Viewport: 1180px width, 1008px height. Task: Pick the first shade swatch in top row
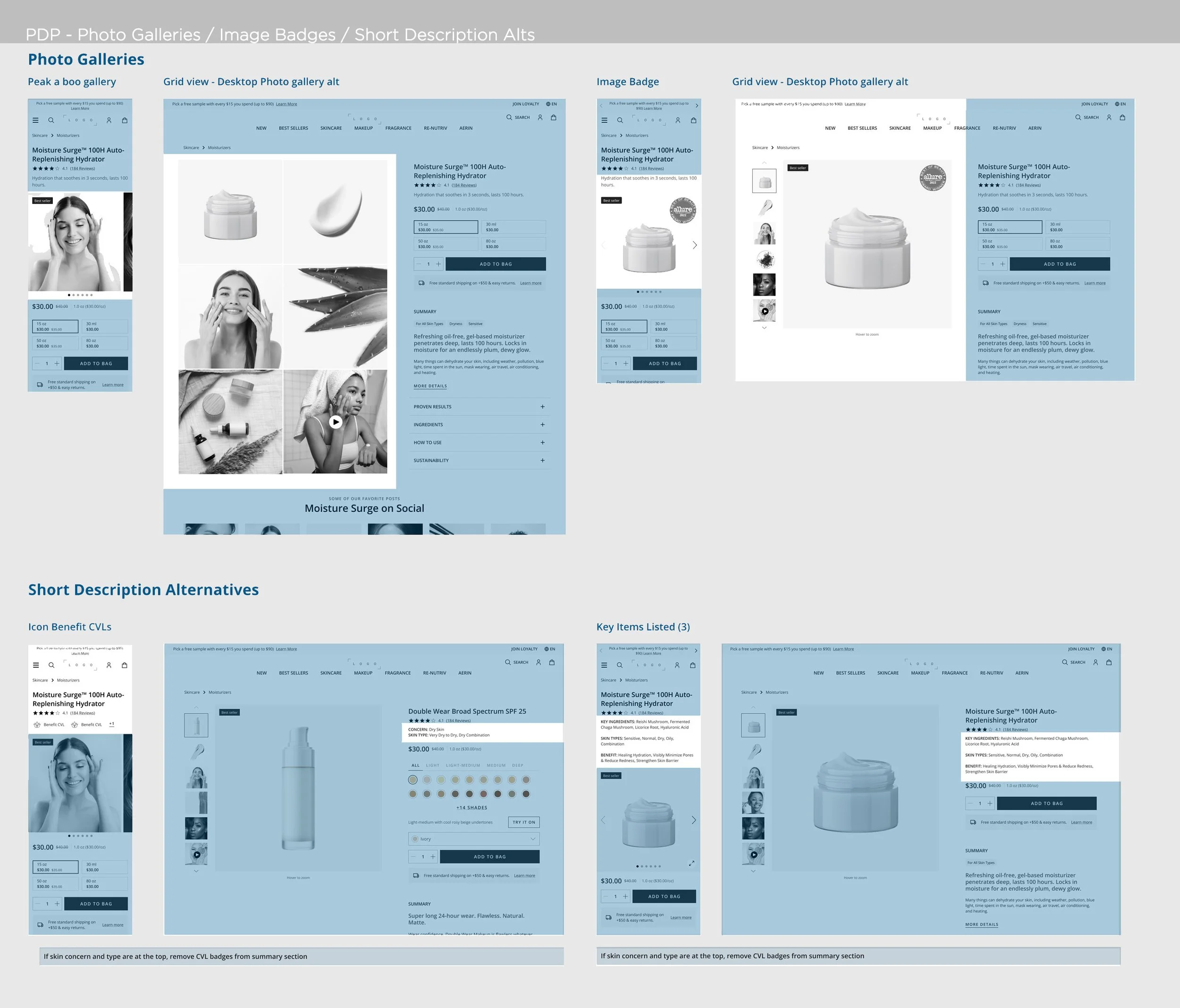413,779
